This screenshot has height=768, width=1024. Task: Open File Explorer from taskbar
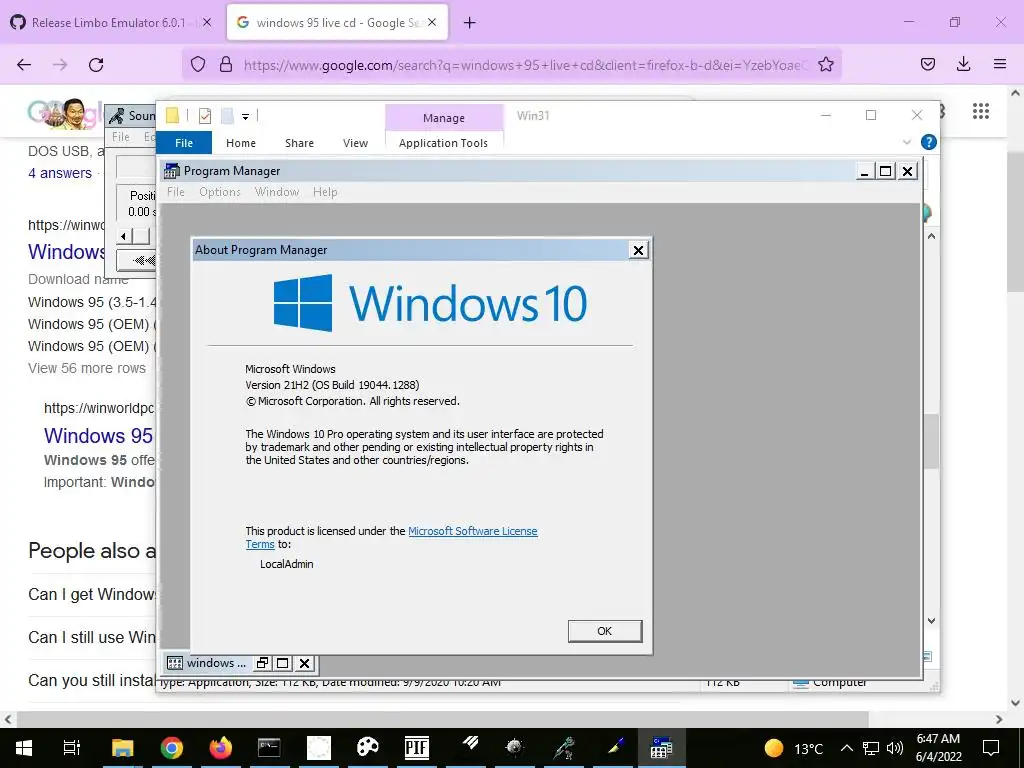122,748
